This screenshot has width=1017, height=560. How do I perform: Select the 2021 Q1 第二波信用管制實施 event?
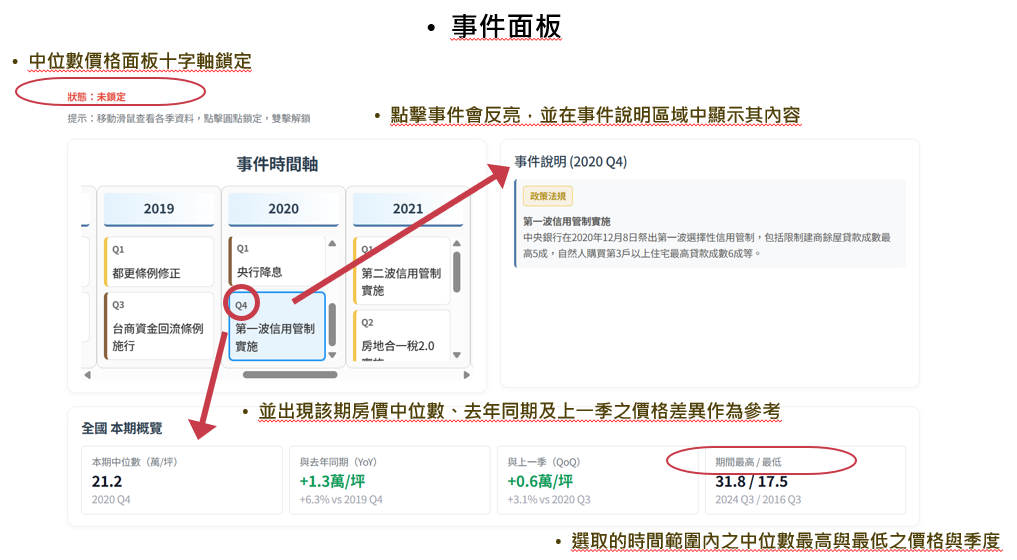point(400,271)
